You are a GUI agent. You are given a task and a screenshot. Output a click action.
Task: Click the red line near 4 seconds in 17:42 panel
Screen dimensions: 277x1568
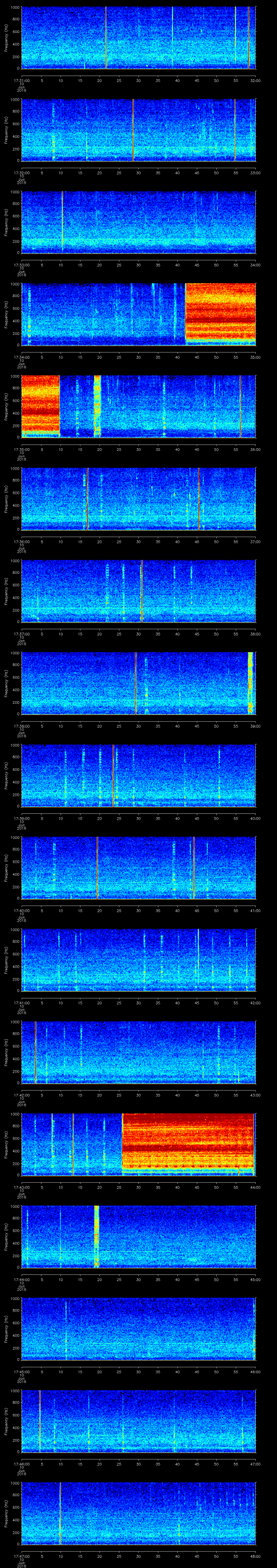tap(35, 1052)
